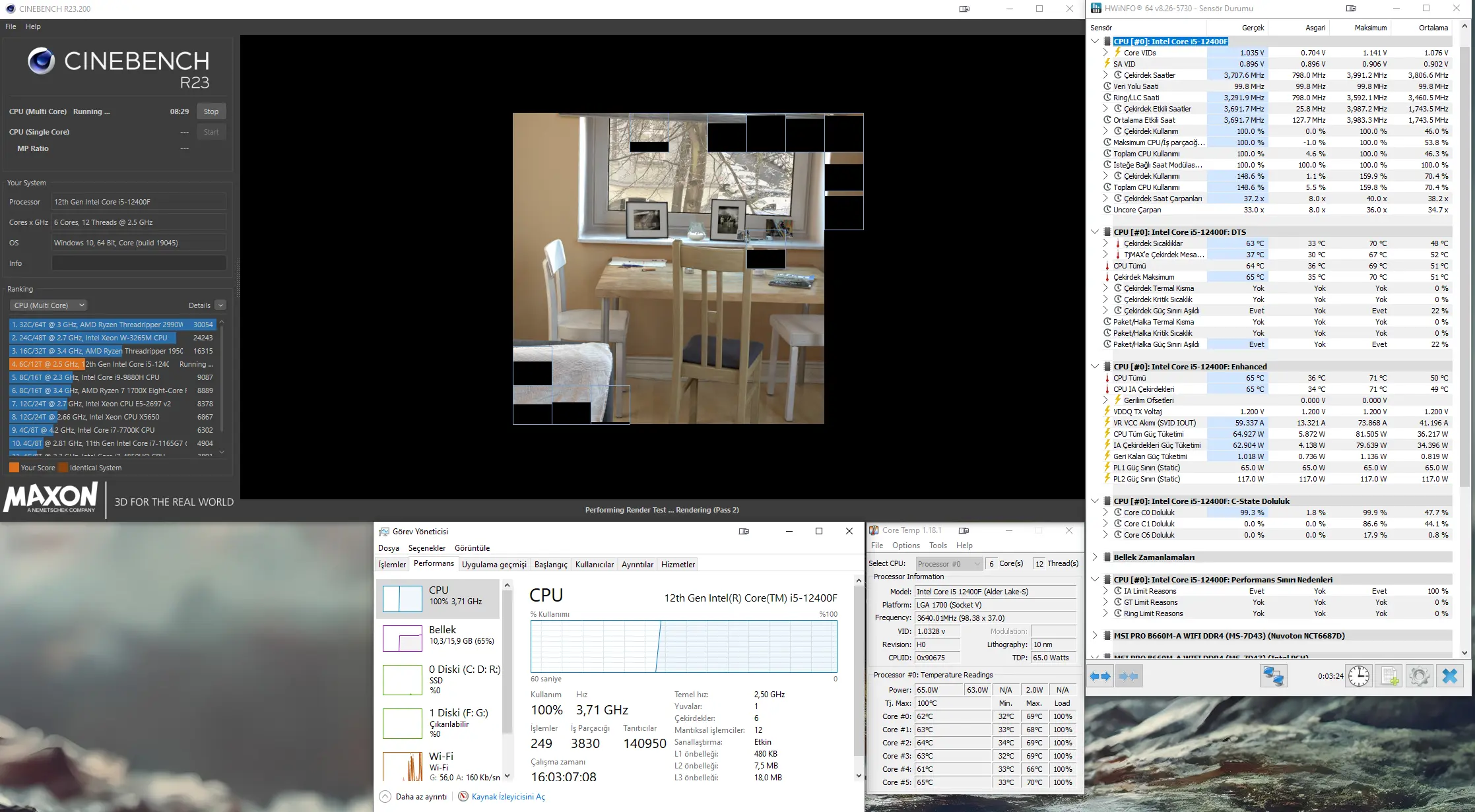Expand Bellek Zamanlamaları group in HWiNFO
1475x812 pixels.
tap(1095, 557)
